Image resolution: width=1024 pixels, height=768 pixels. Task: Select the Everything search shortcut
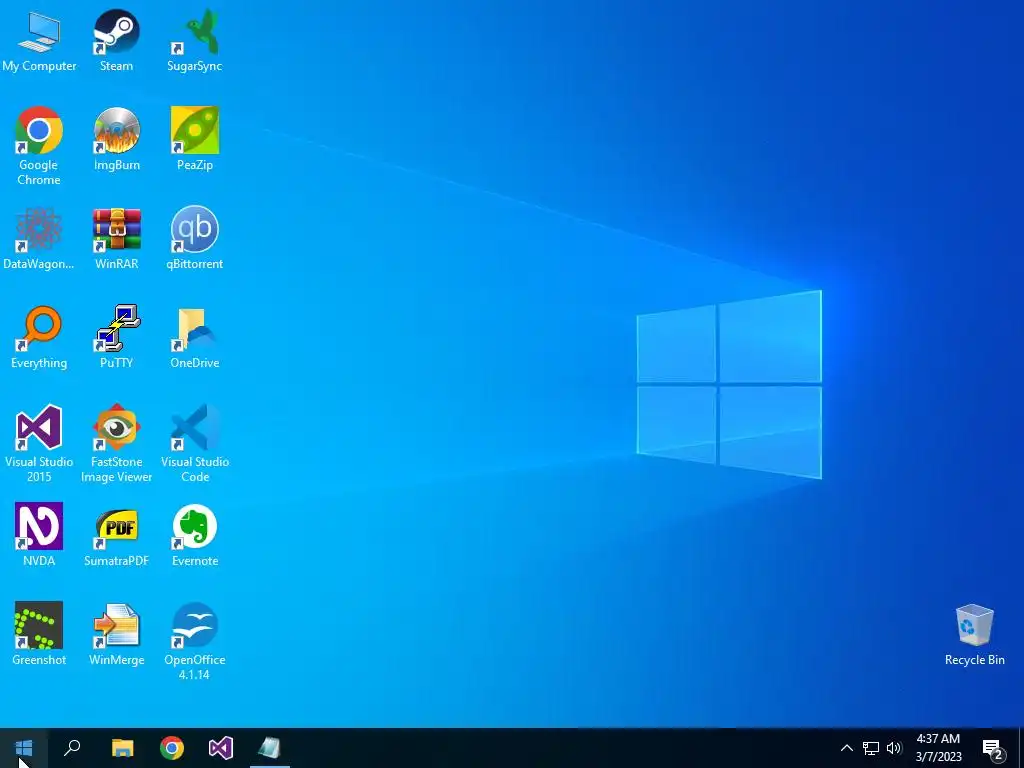click(x=39, y=337)
